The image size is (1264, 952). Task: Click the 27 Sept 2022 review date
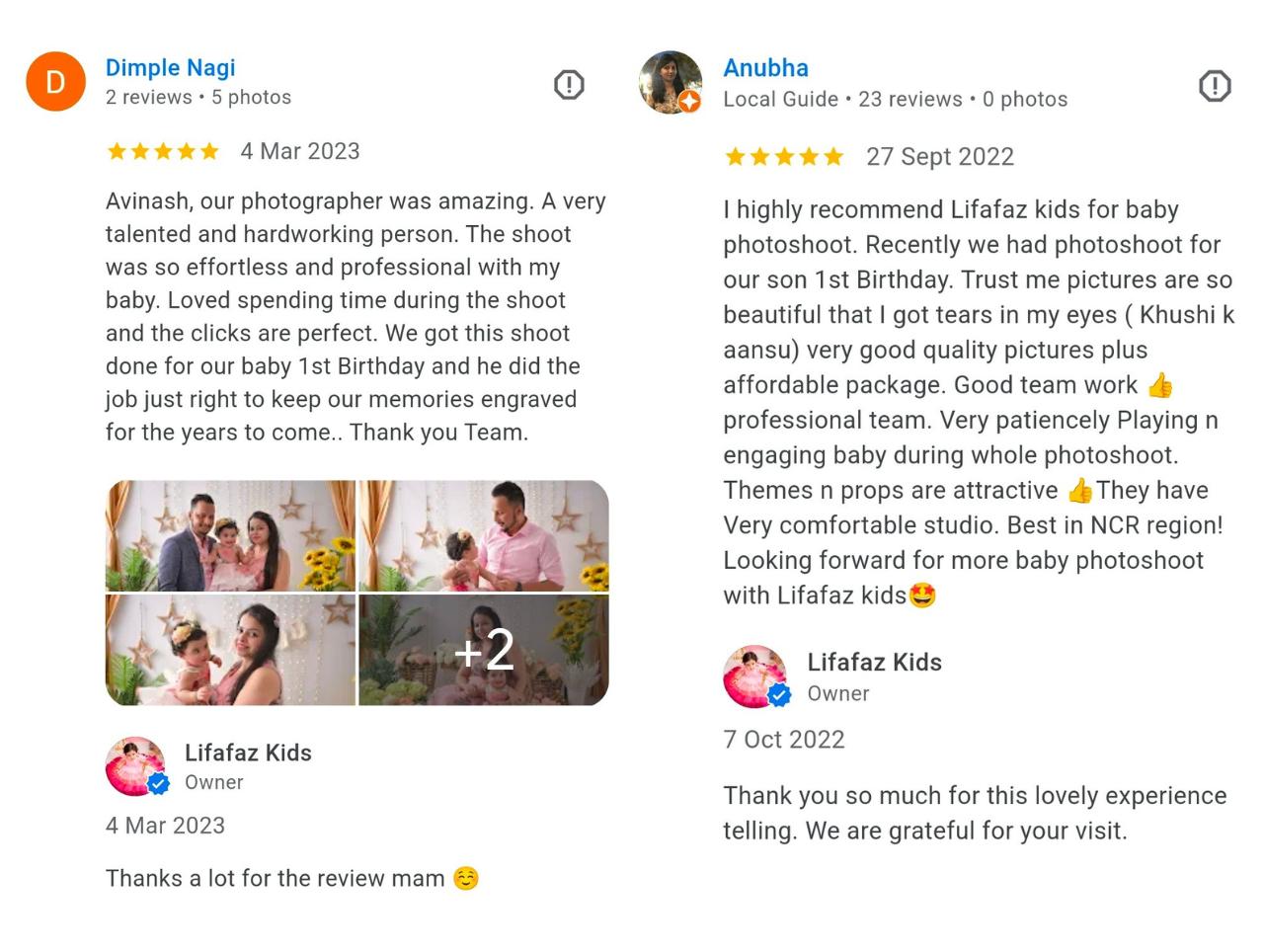[x=940, y=157]
